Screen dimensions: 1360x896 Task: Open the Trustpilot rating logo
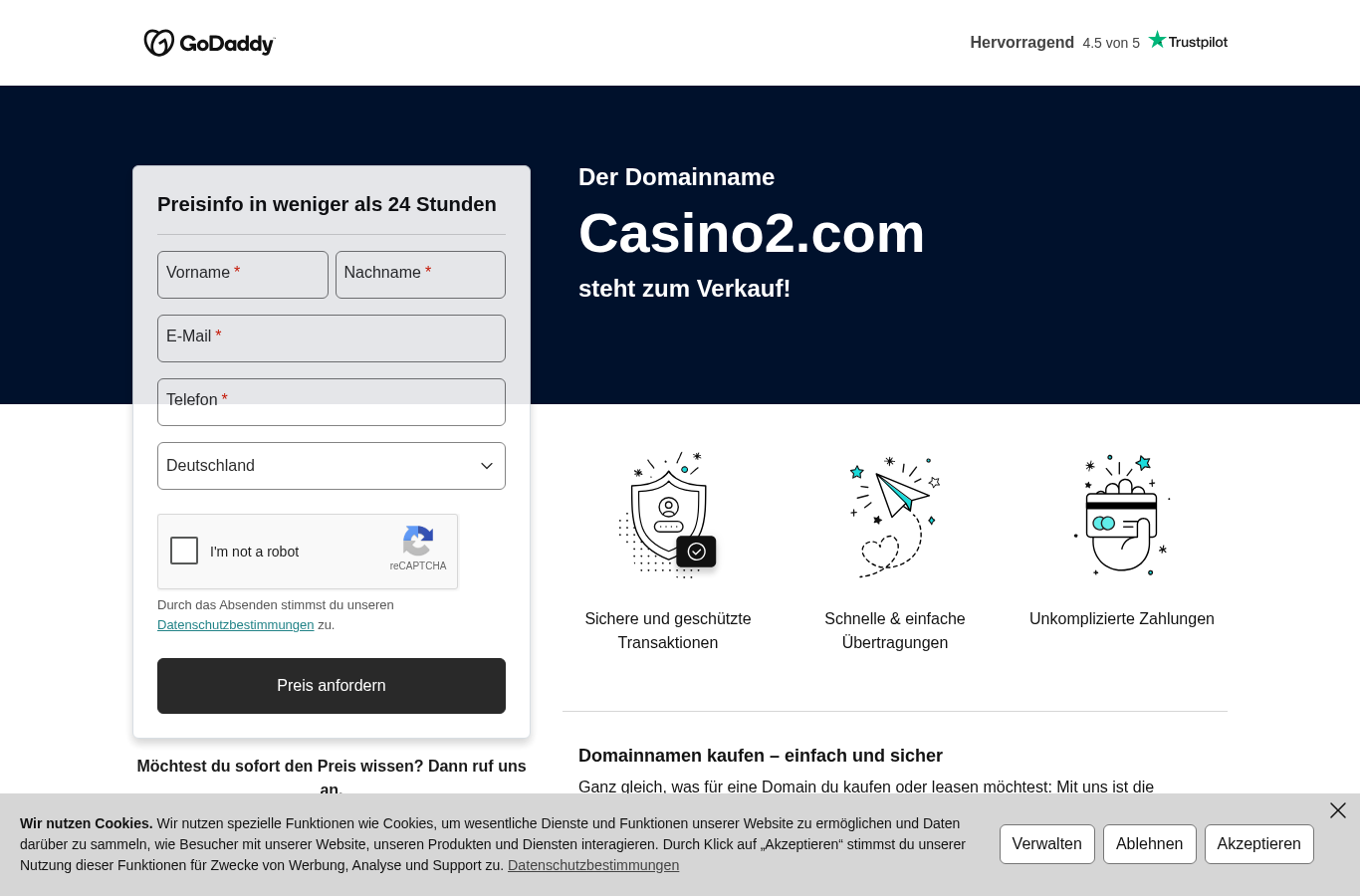tap(1188, 41)
